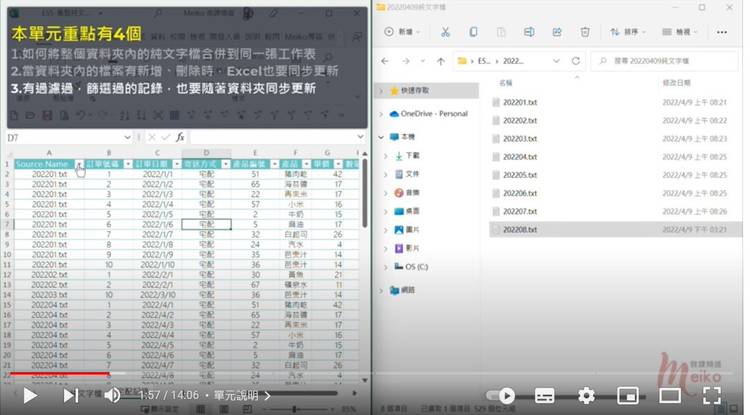
Task: Select file 202206.txt in Explorer
Action: [519, 193]
